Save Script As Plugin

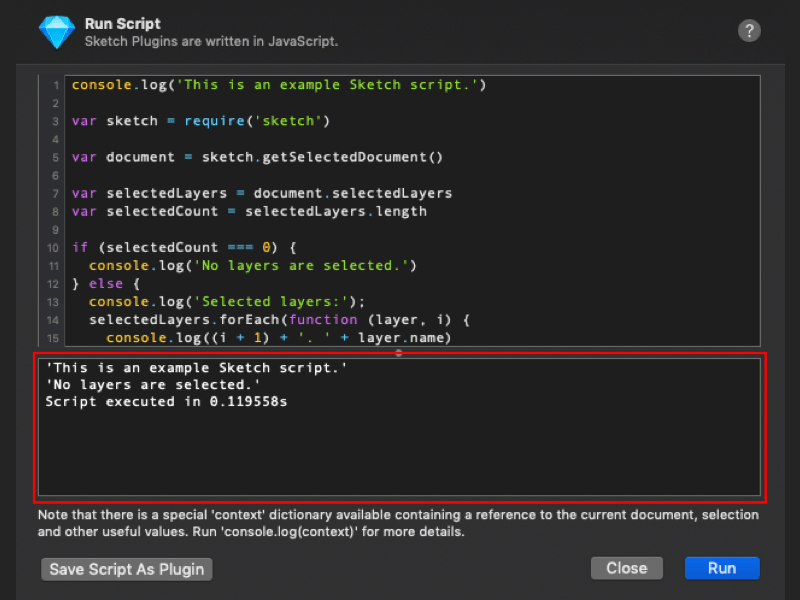point(127,569)
